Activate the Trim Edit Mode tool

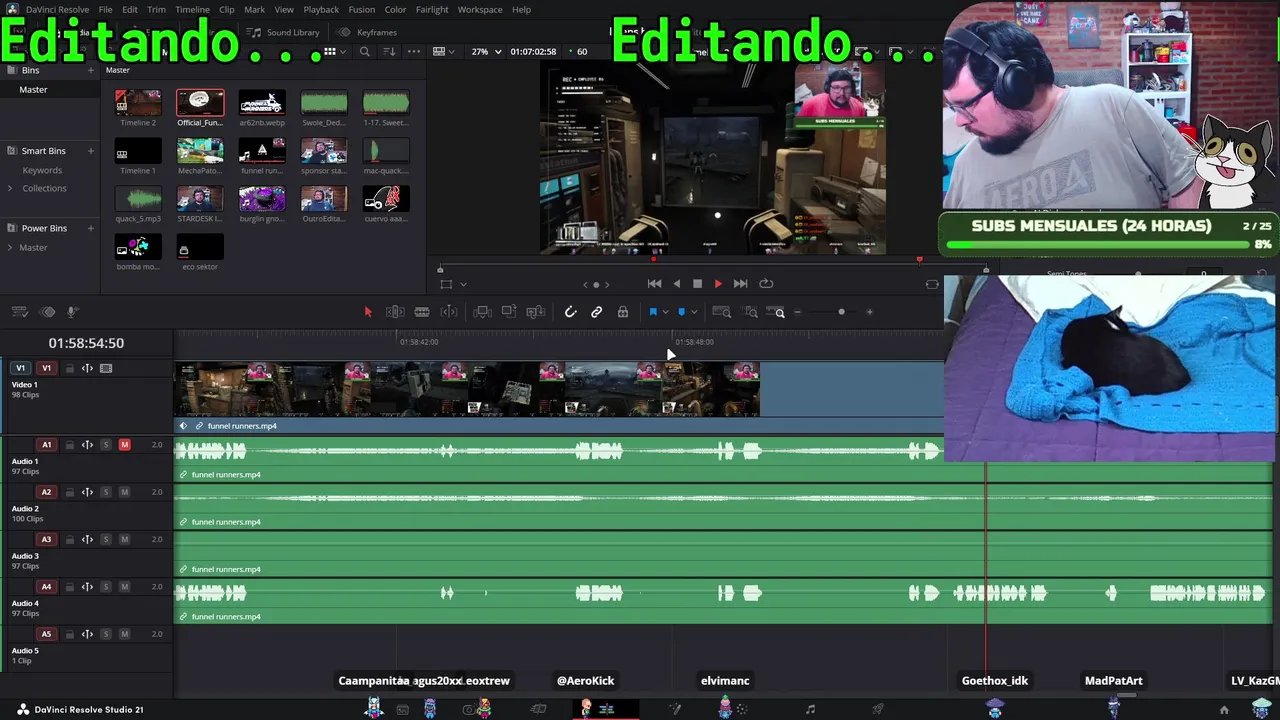point(395,312)
